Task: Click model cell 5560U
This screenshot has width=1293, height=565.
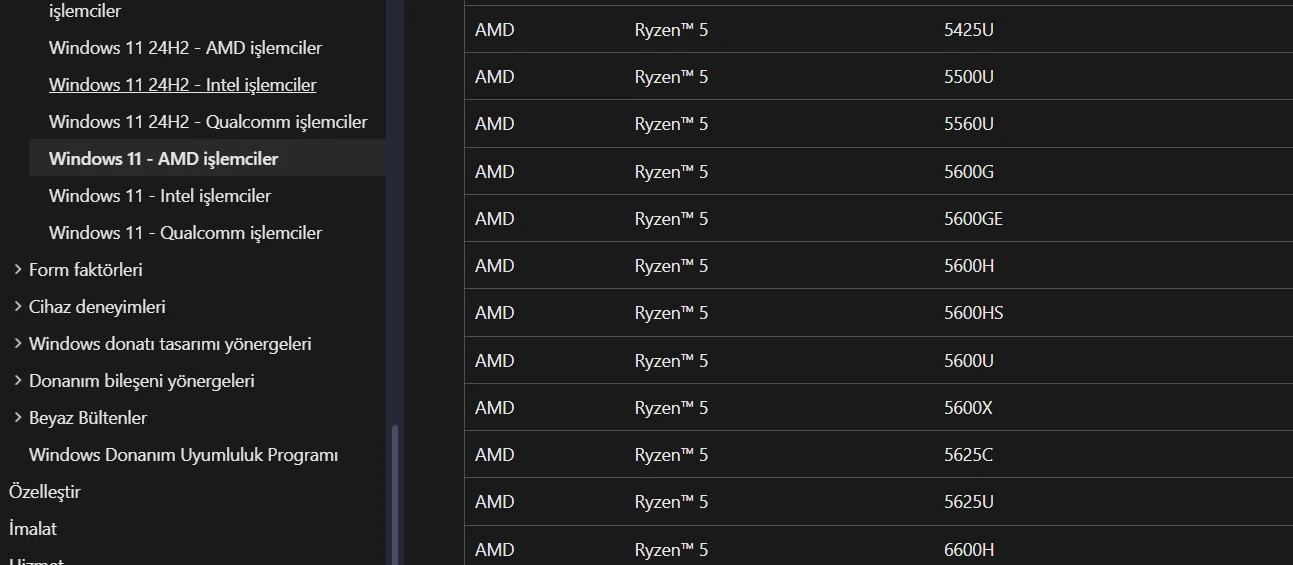Action: (969, 124)
